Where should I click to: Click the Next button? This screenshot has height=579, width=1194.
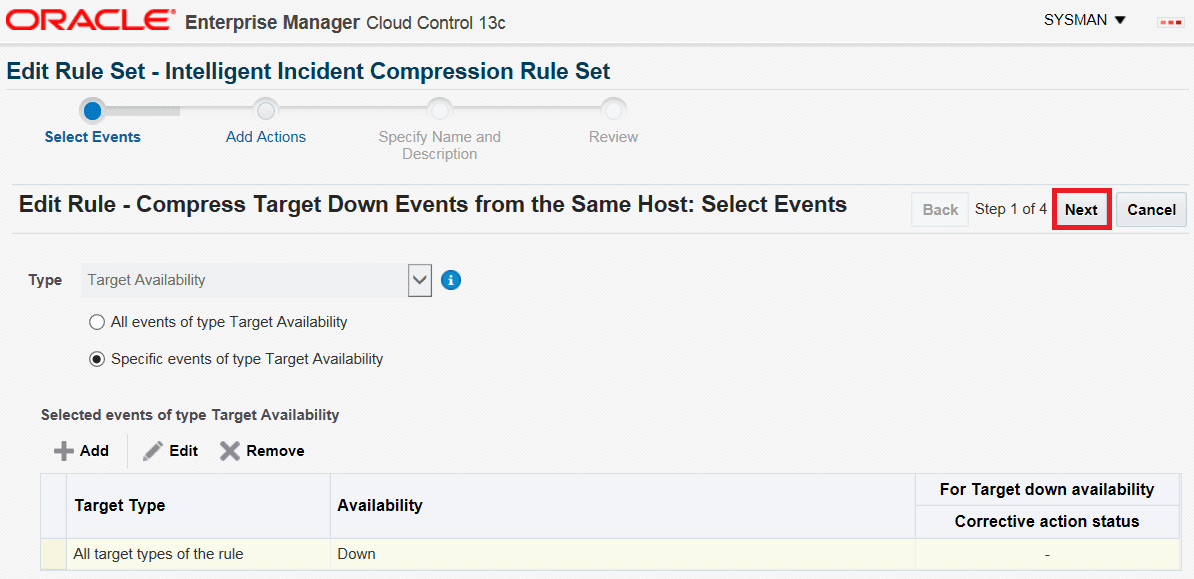click(1081, 210)
